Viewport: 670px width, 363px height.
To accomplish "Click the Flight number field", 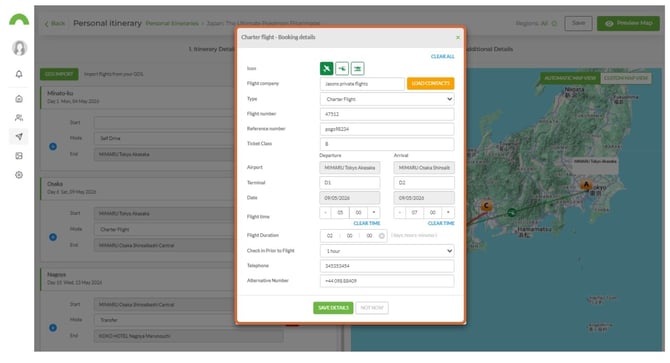I will 387,114.
